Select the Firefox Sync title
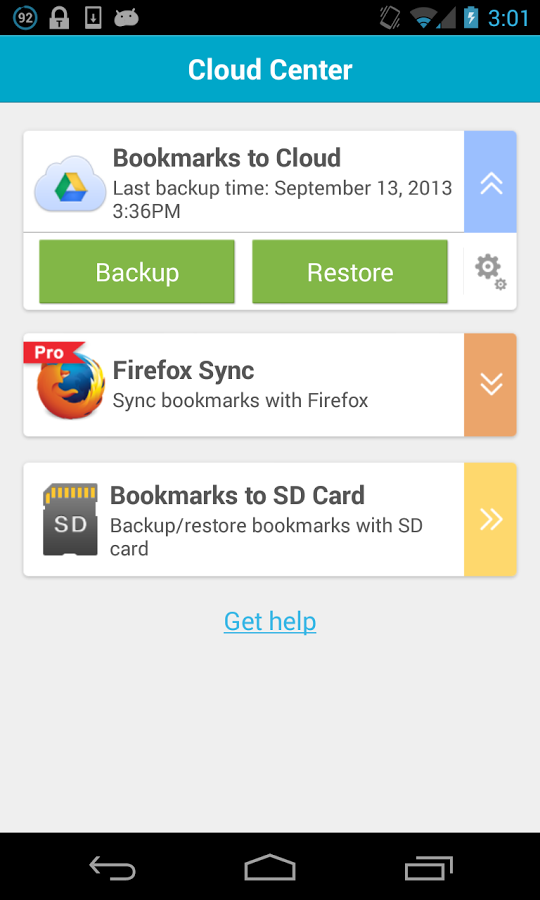Image resolution: width=540 pixels, height=900 pixels. click(183, 370)
